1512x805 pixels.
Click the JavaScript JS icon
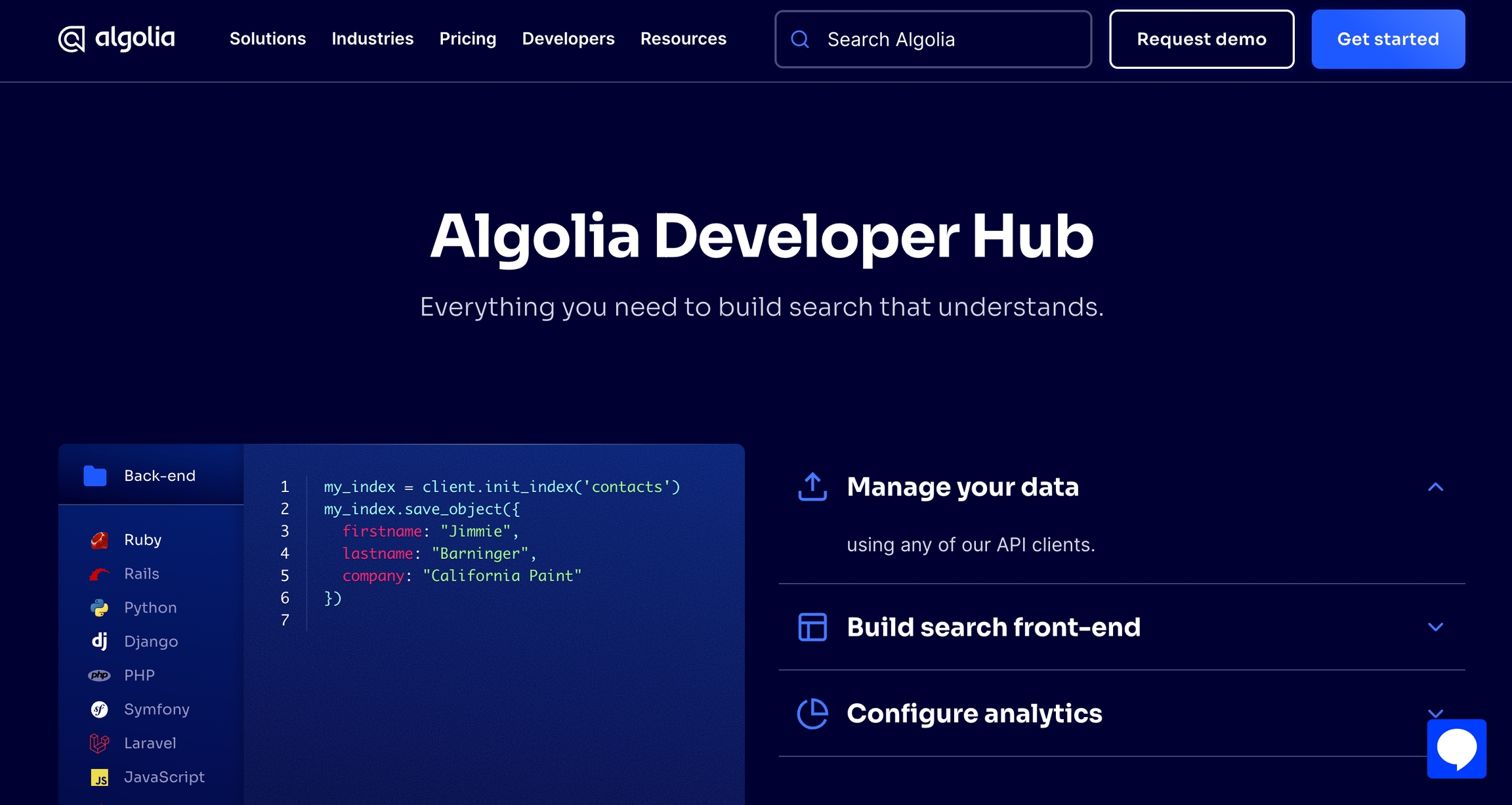pos(99,777)
